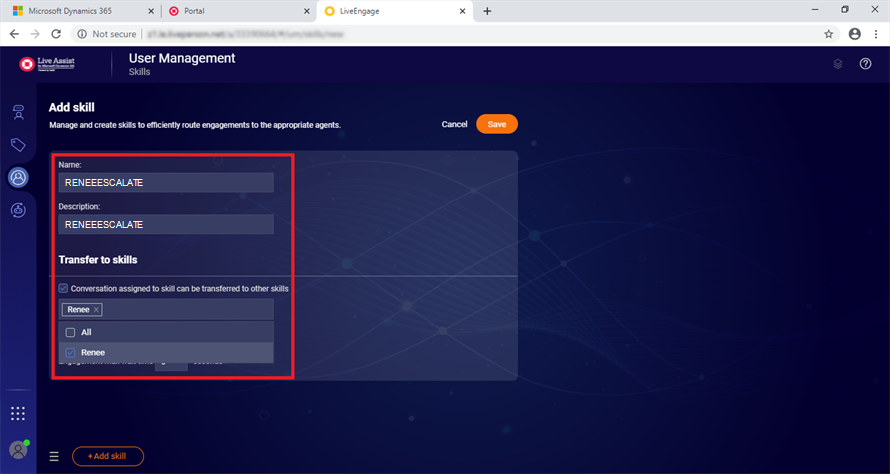Open the agent workspace sidebar icon
Screen dimensions: 890x474
tap(18, 111)
